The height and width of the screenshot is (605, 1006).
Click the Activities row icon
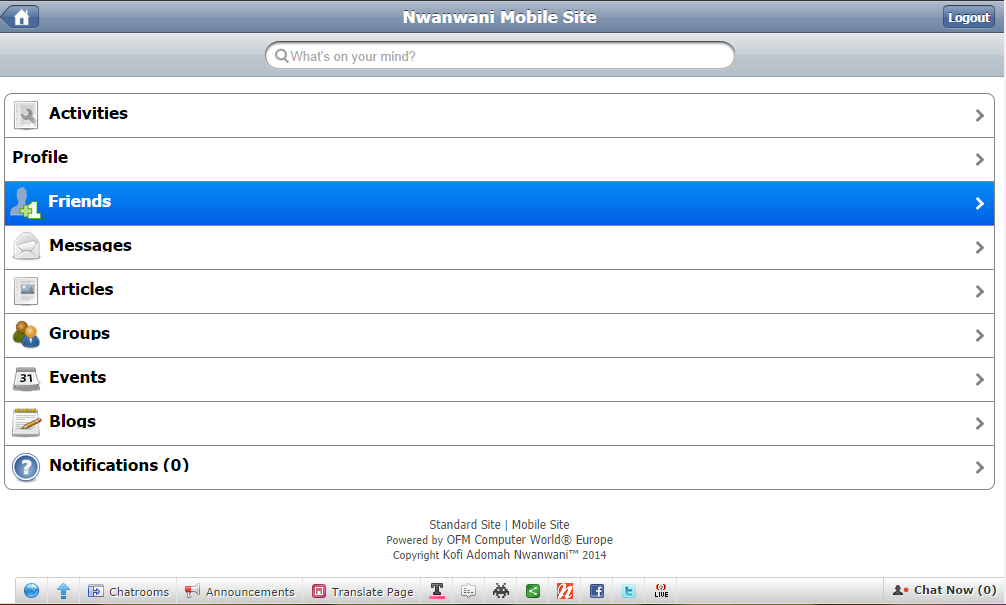tap(26, 115)
